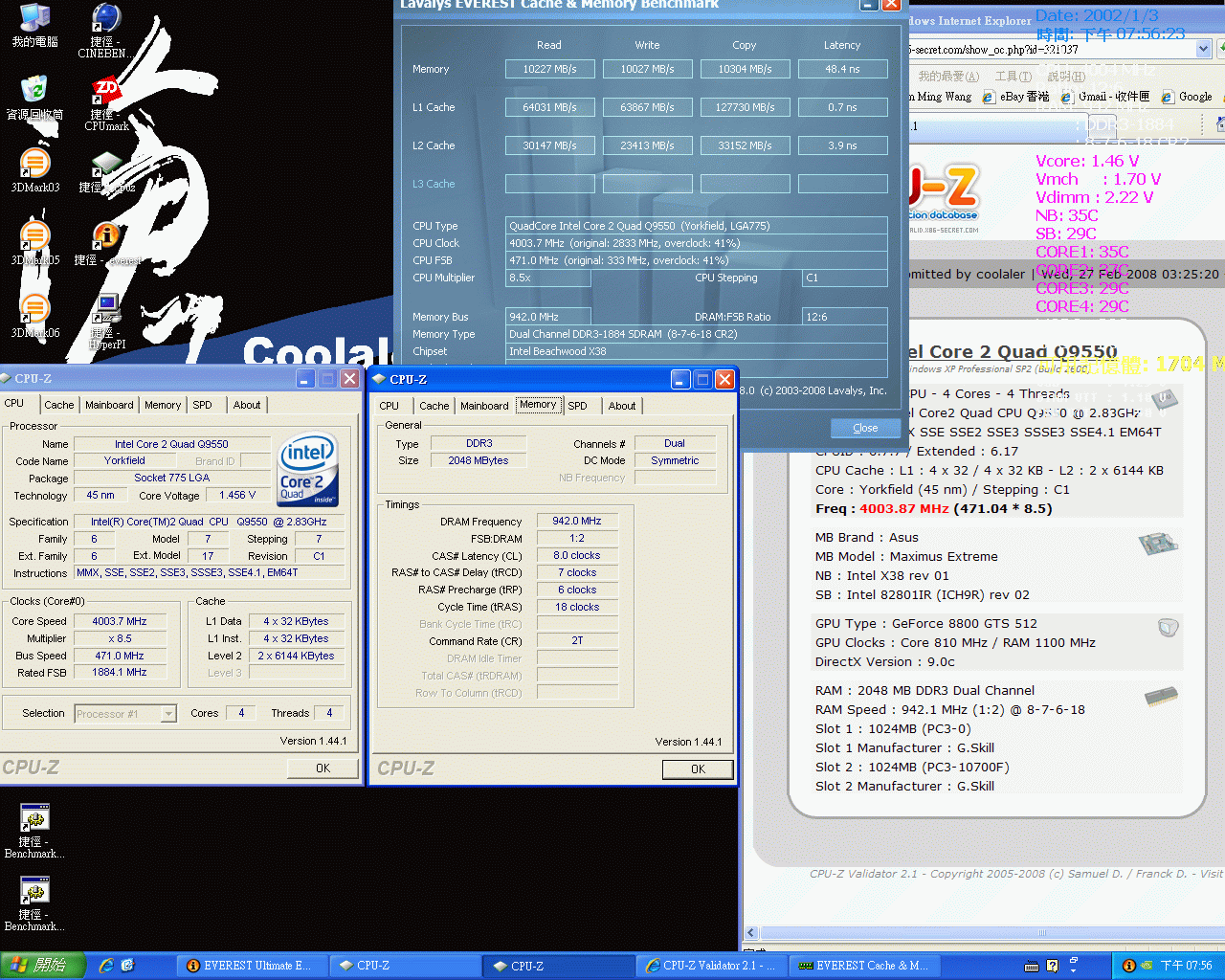The width and height of the screenshot is (1225, 980).
Task: Expand the Processor #1 selection dropdown
Action: pyautogui.click(x=168, y=713)
